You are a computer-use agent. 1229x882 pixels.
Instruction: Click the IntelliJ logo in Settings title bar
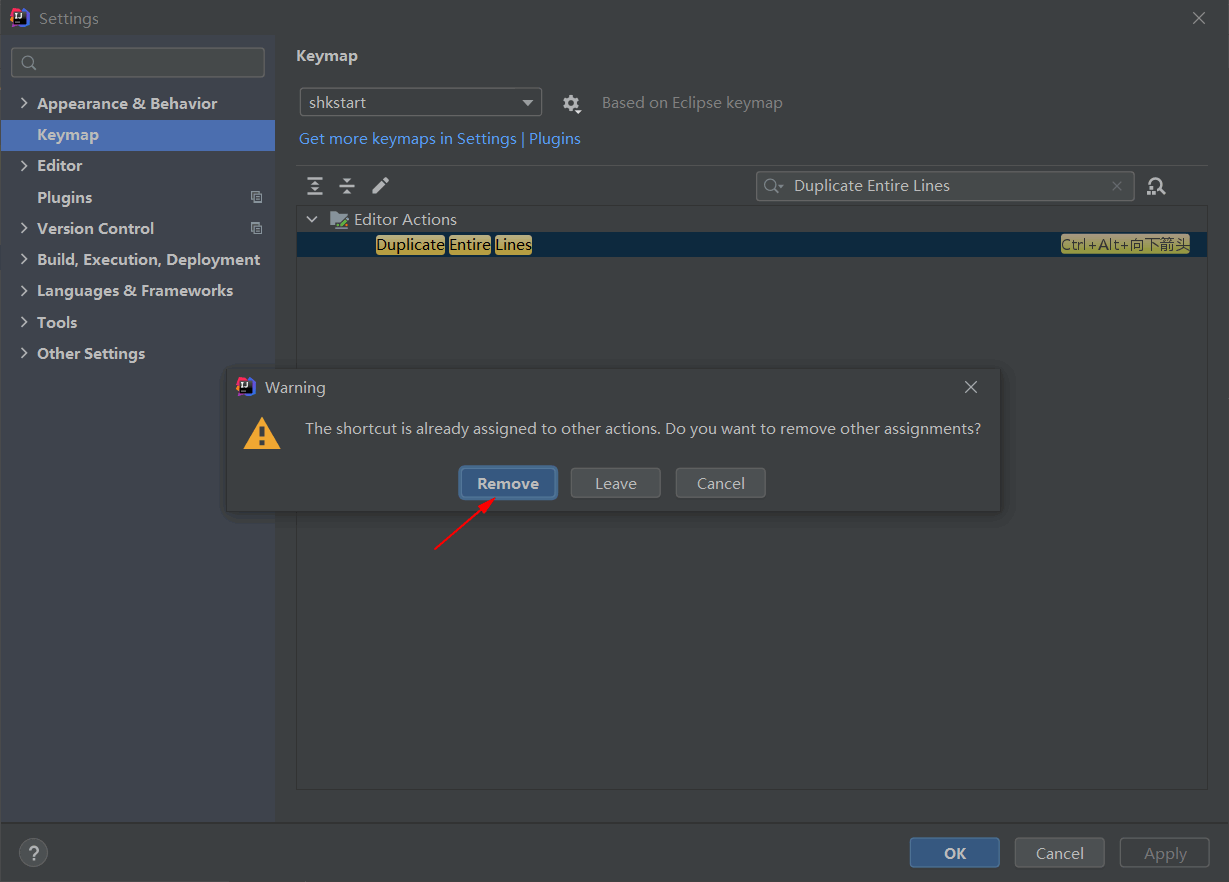20,18
